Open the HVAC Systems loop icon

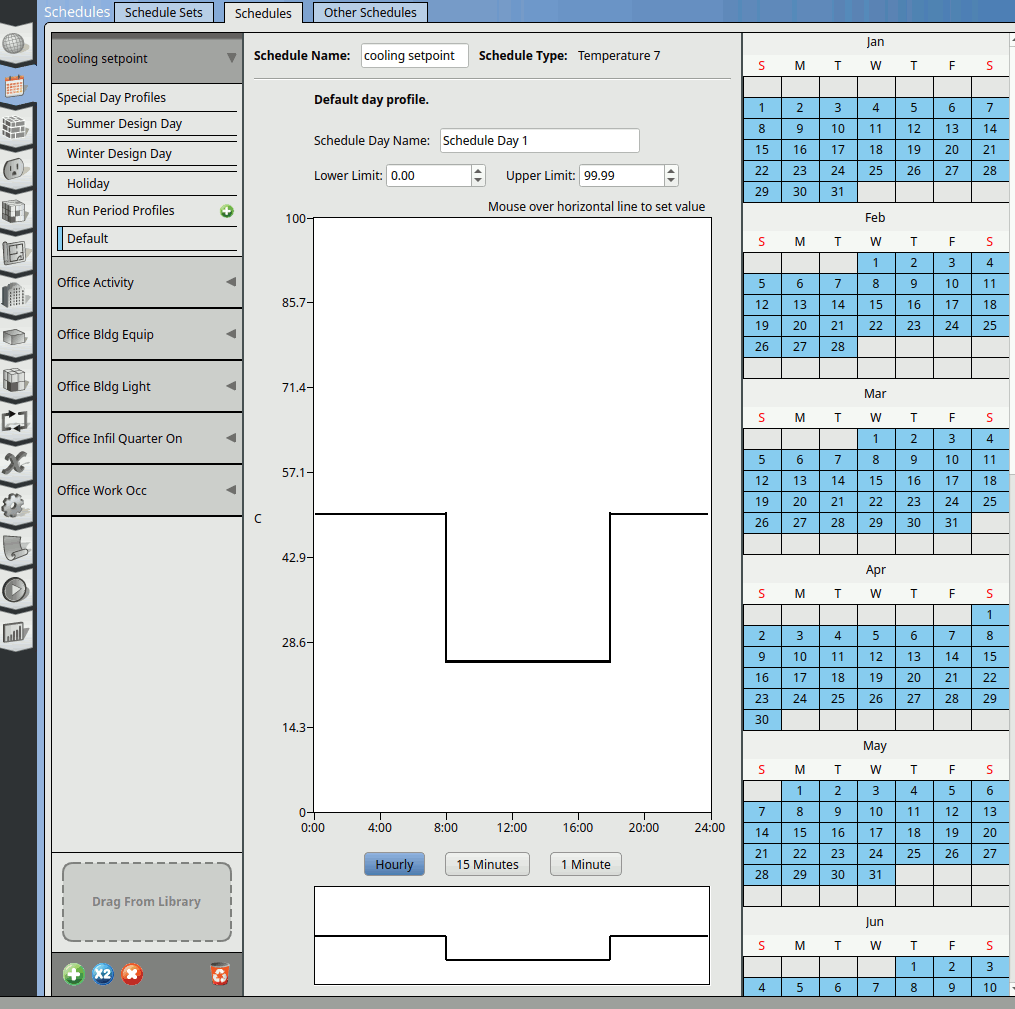click(14, 421)
